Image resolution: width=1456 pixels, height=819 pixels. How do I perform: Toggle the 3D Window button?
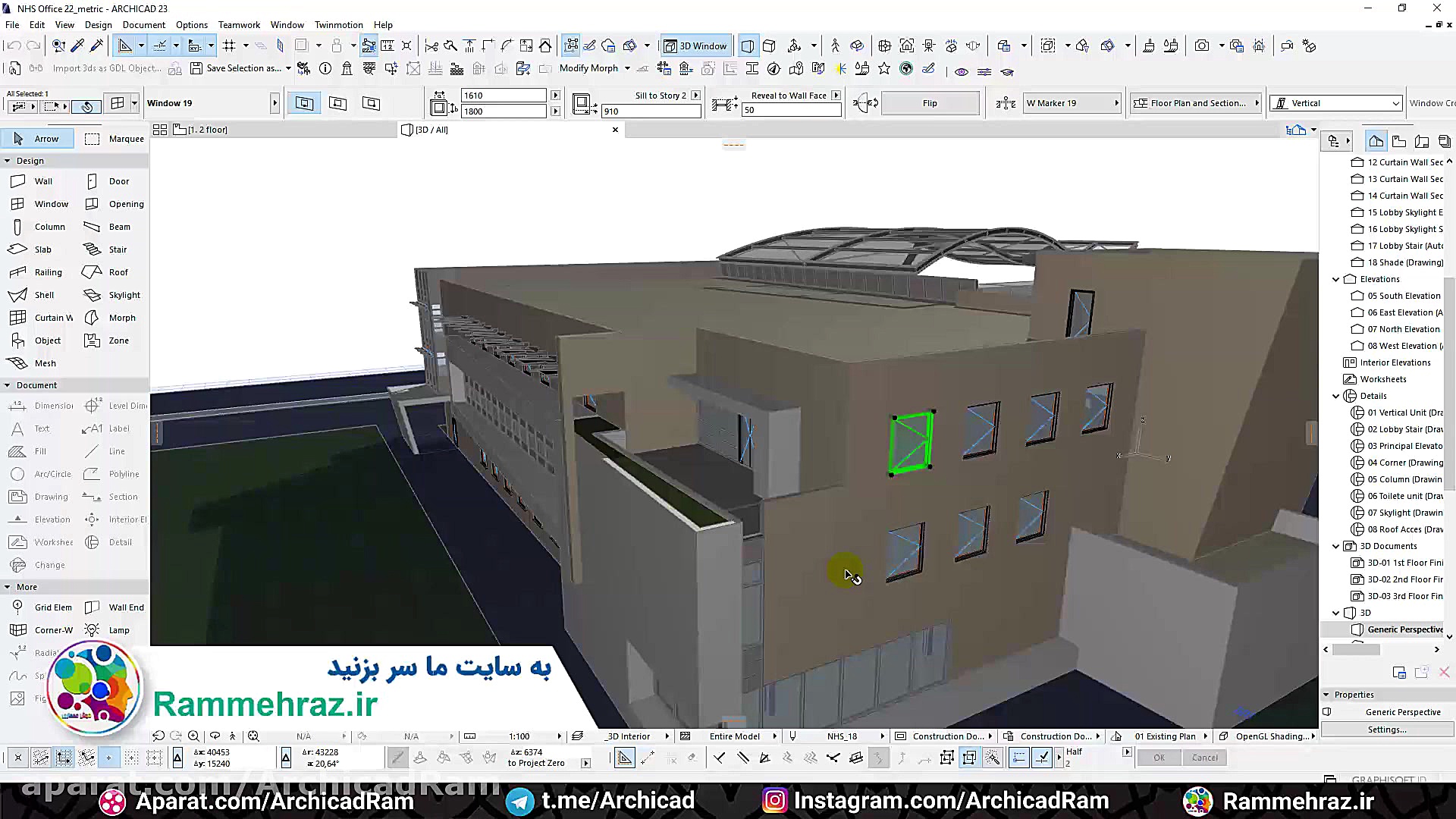[695, 45]
